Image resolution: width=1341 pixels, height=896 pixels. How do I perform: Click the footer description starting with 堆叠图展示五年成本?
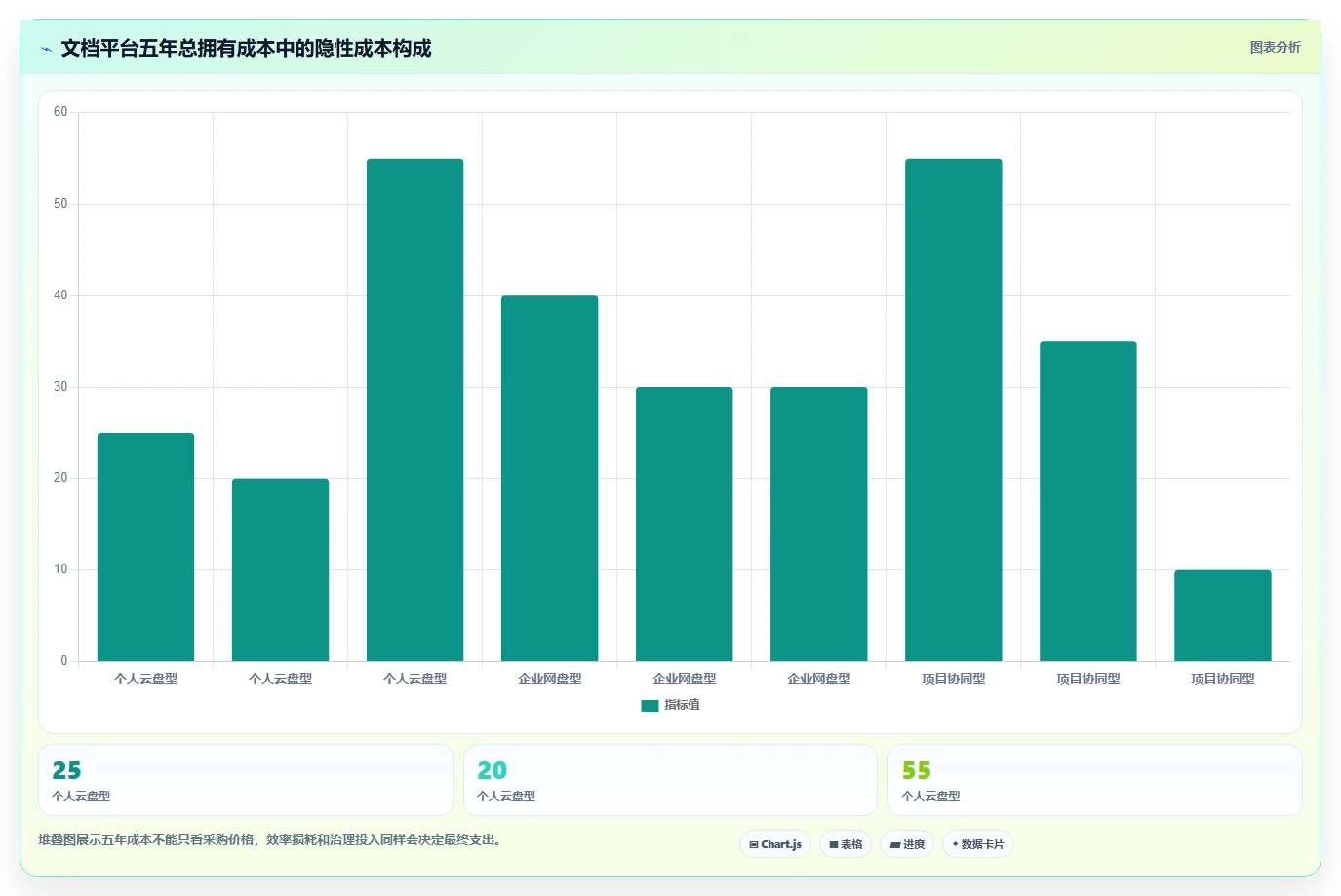270,839
